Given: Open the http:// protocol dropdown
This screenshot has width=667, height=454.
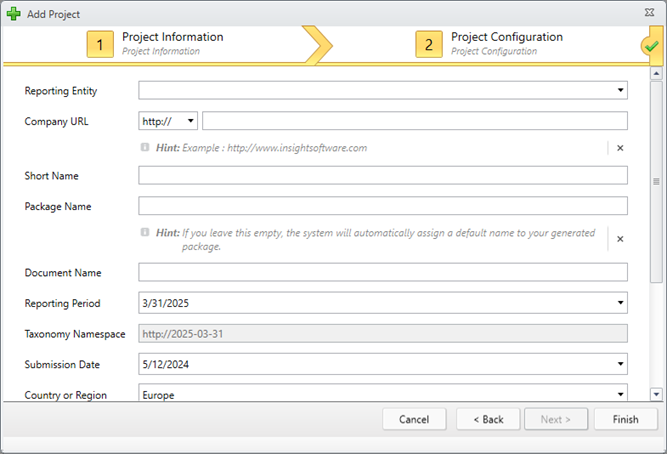Looking at the screenshot, I should (168, 121).
